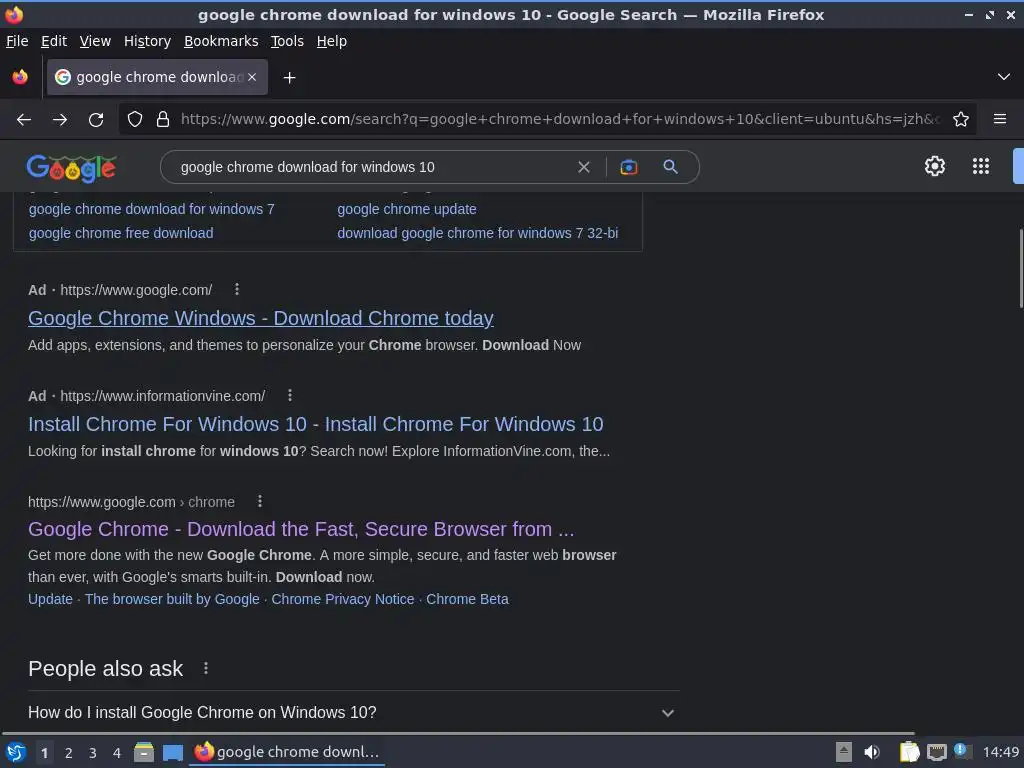Go forward to the next page

click(60, 120)
